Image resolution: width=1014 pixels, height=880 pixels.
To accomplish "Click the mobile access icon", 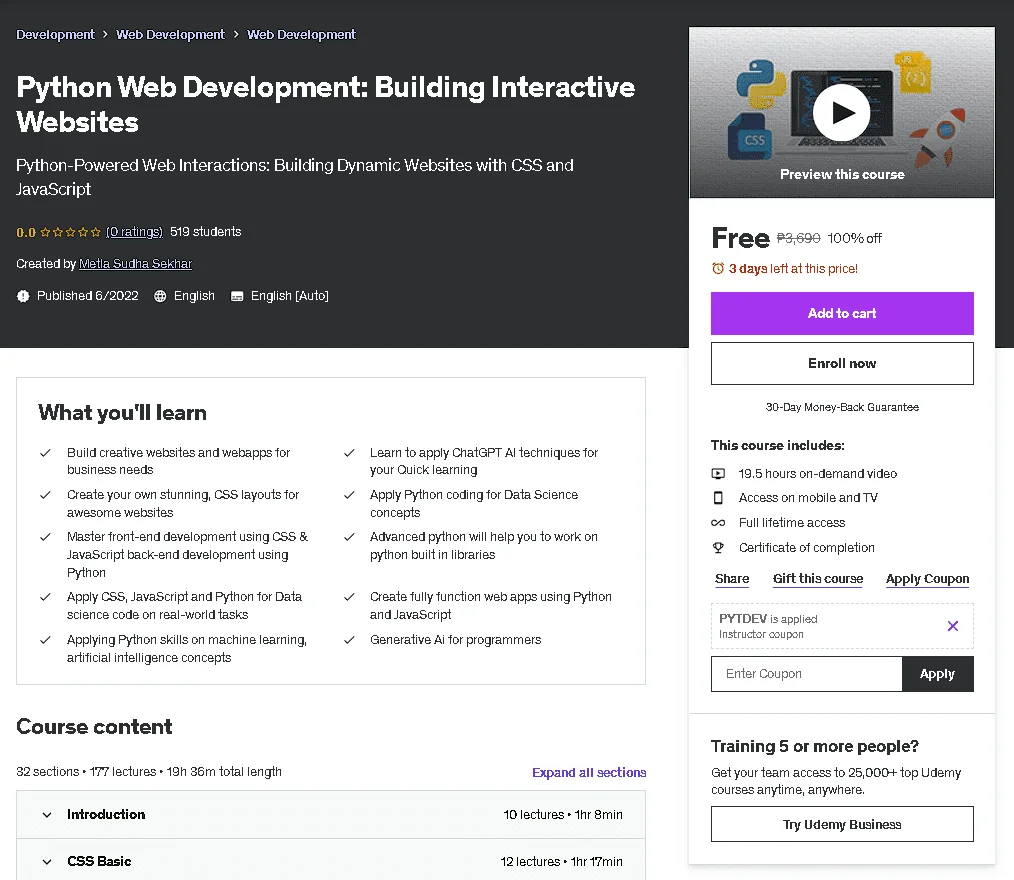I will point(718,498).
